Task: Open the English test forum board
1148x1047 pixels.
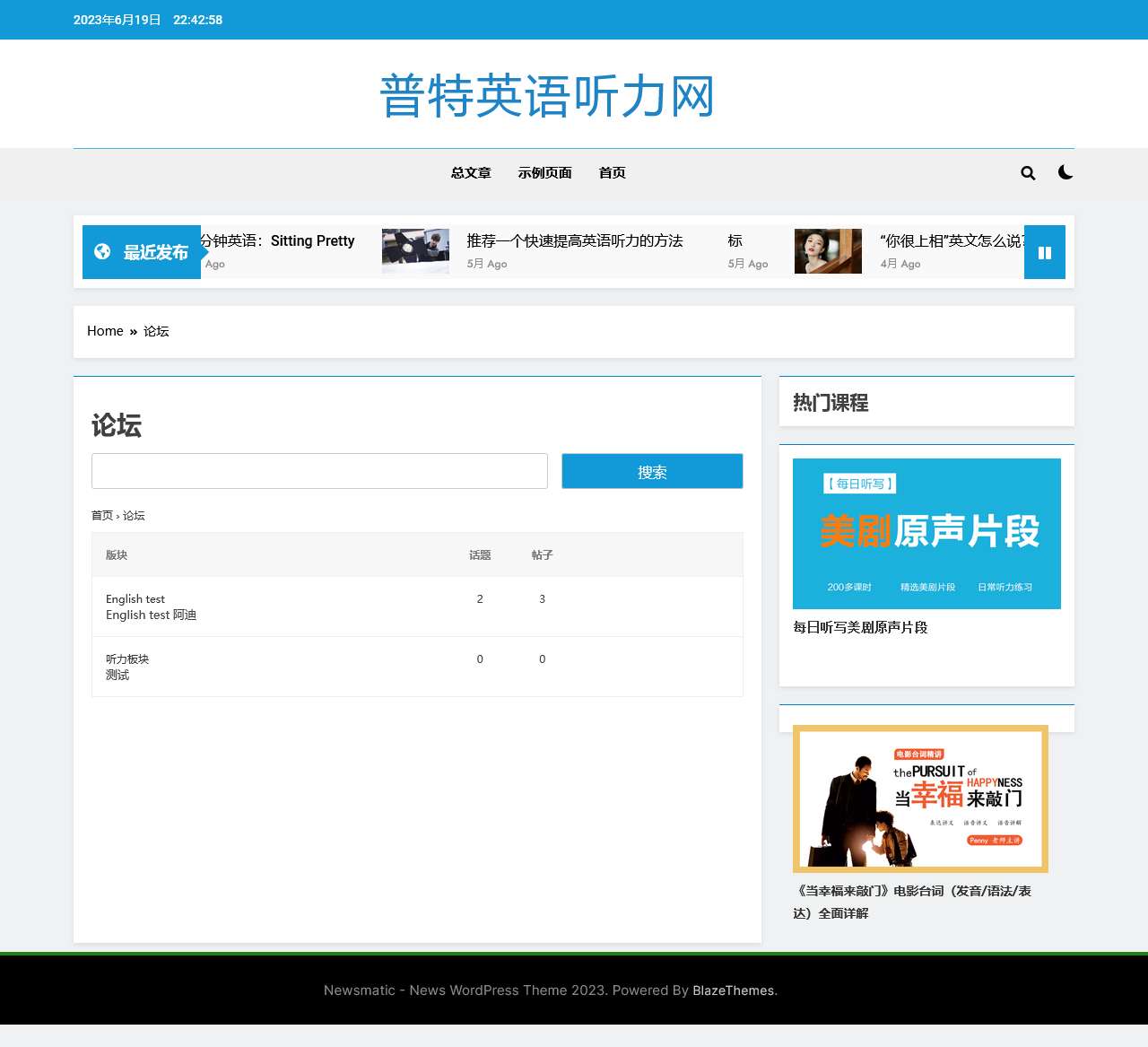Action: [x=135, y=598]
